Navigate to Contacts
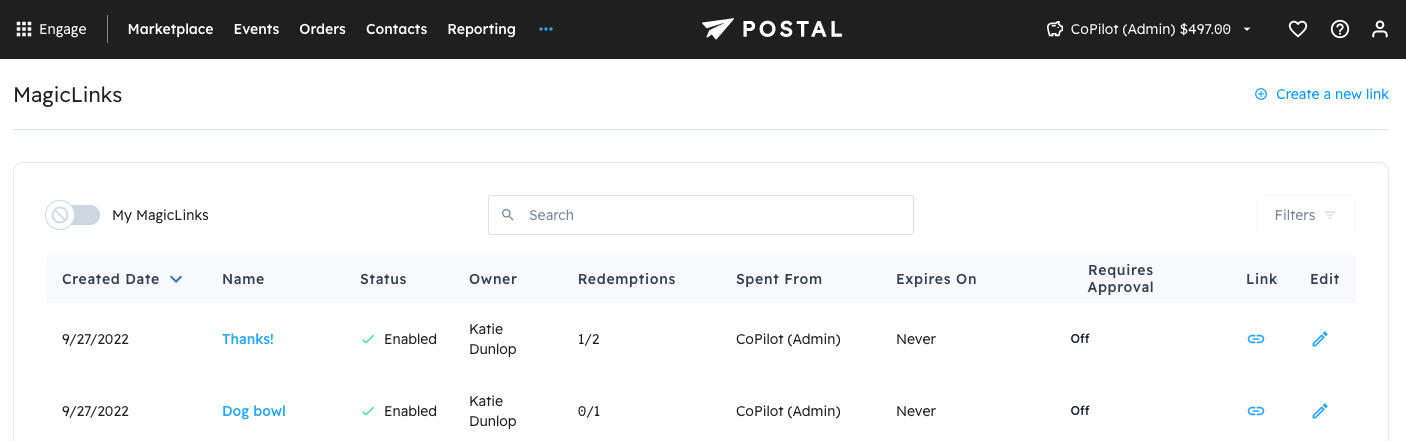 point(396,29)
